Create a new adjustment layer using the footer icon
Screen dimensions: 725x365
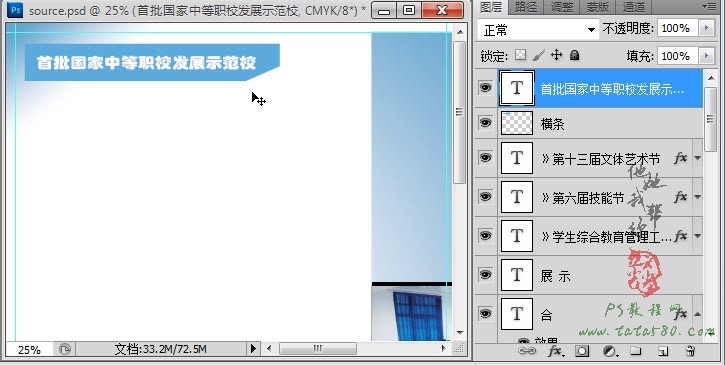(x=610, y=352)
